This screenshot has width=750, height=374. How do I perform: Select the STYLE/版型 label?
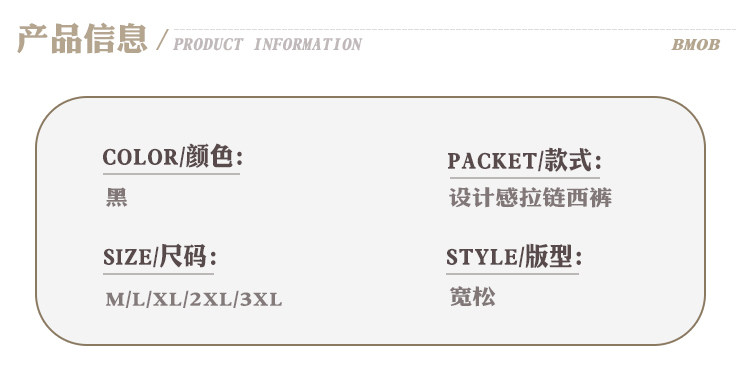point(514,257)
